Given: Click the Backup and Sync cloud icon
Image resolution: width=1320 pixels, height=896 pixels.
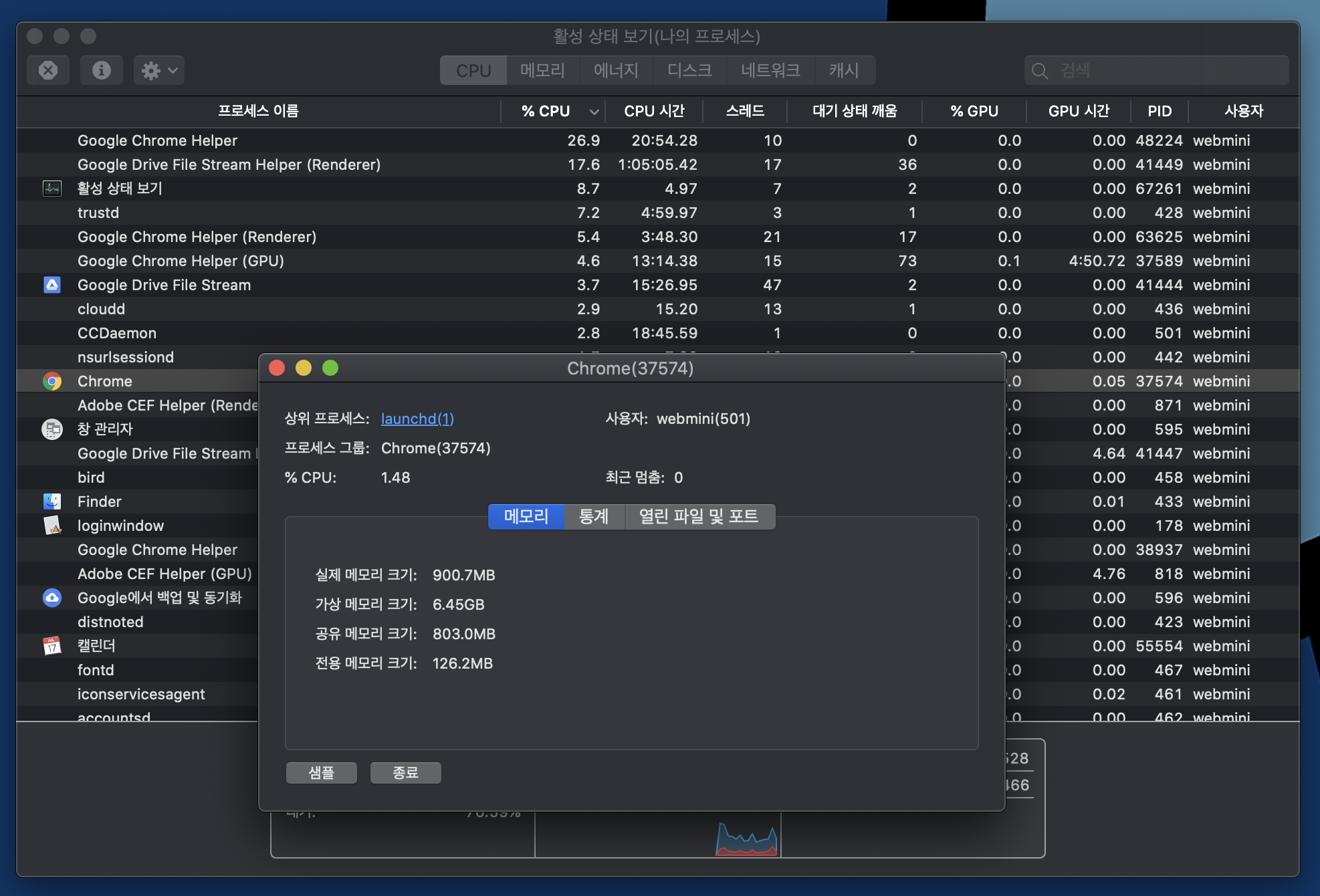Looking at the screenshot, I should pyautogui.click(x=52, y=598).
